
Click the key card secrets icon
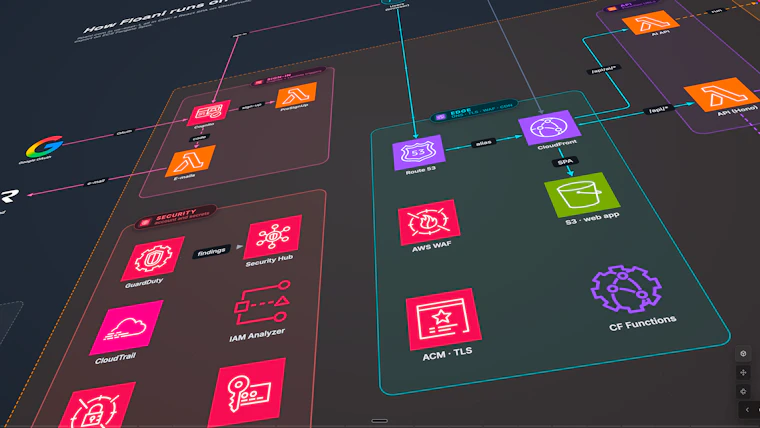[247, 392]
